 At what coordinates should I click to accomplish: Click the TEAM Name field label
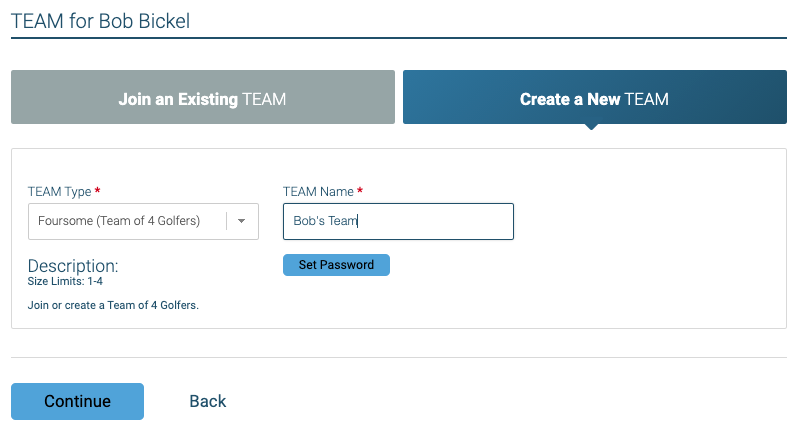pos(317,191)
